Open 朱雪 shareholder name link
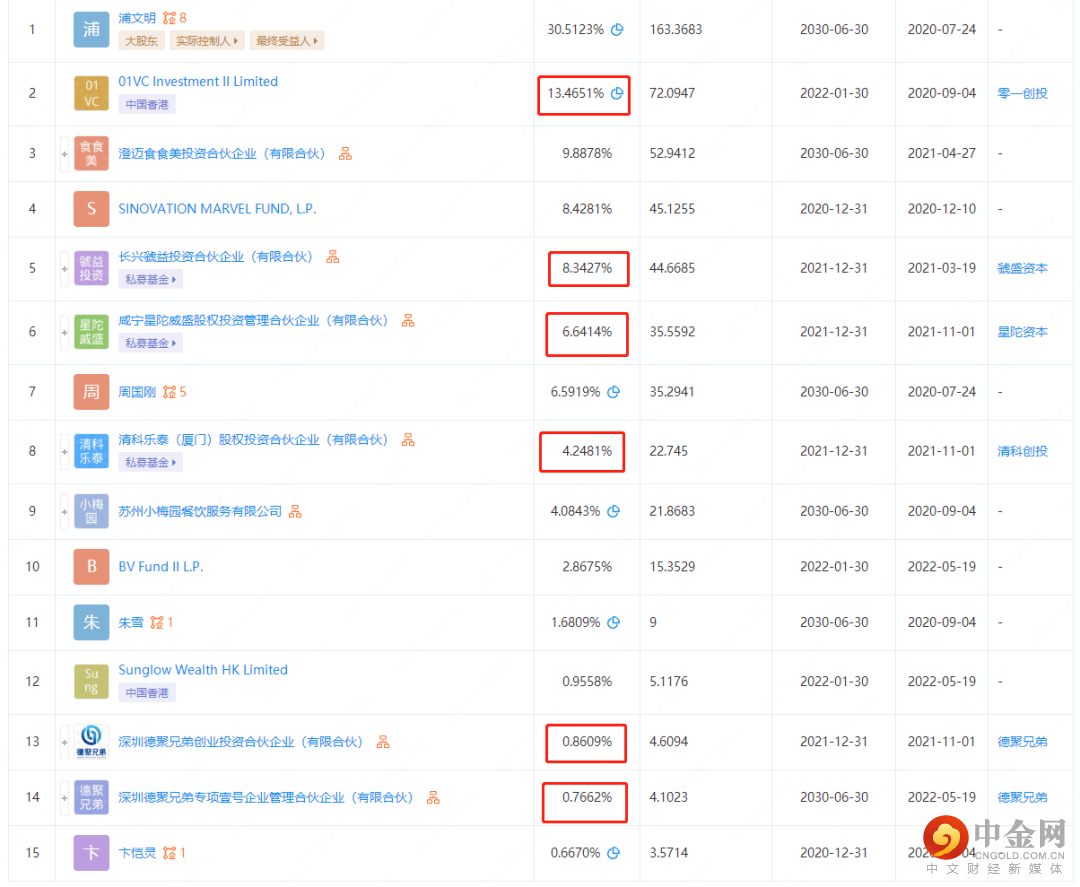 tap(131, 623)
